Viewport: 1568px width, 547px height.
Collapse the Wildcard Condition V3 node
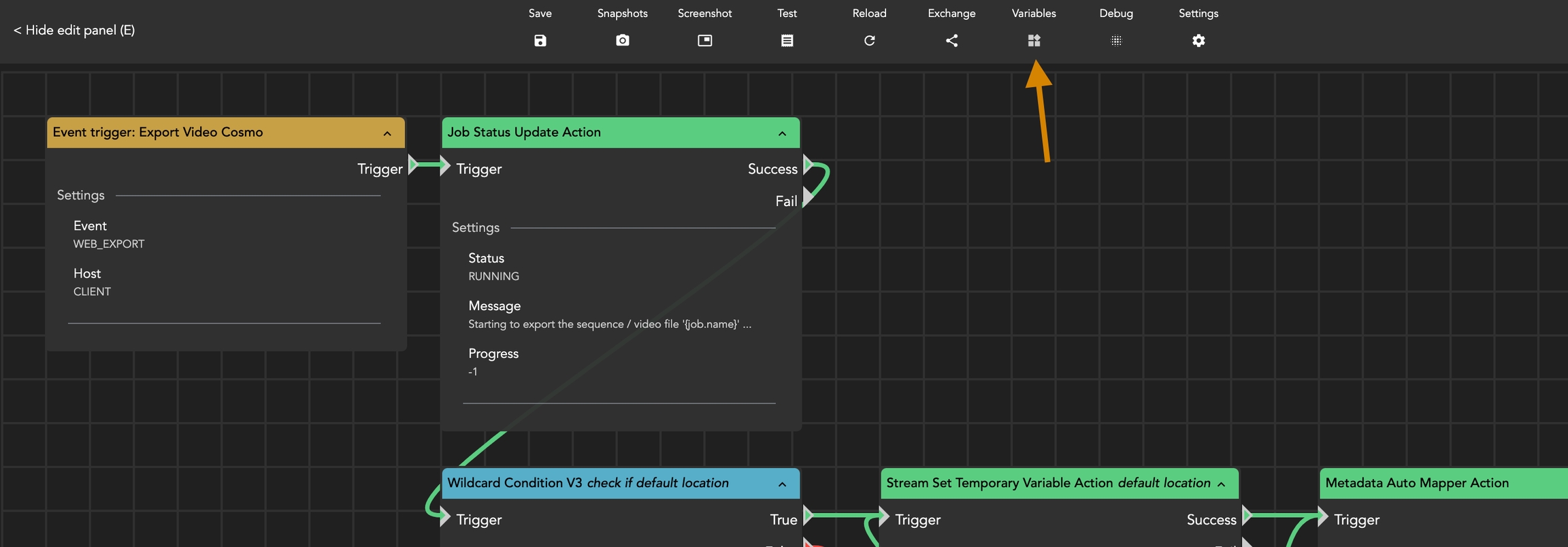(x=782, y=484)
